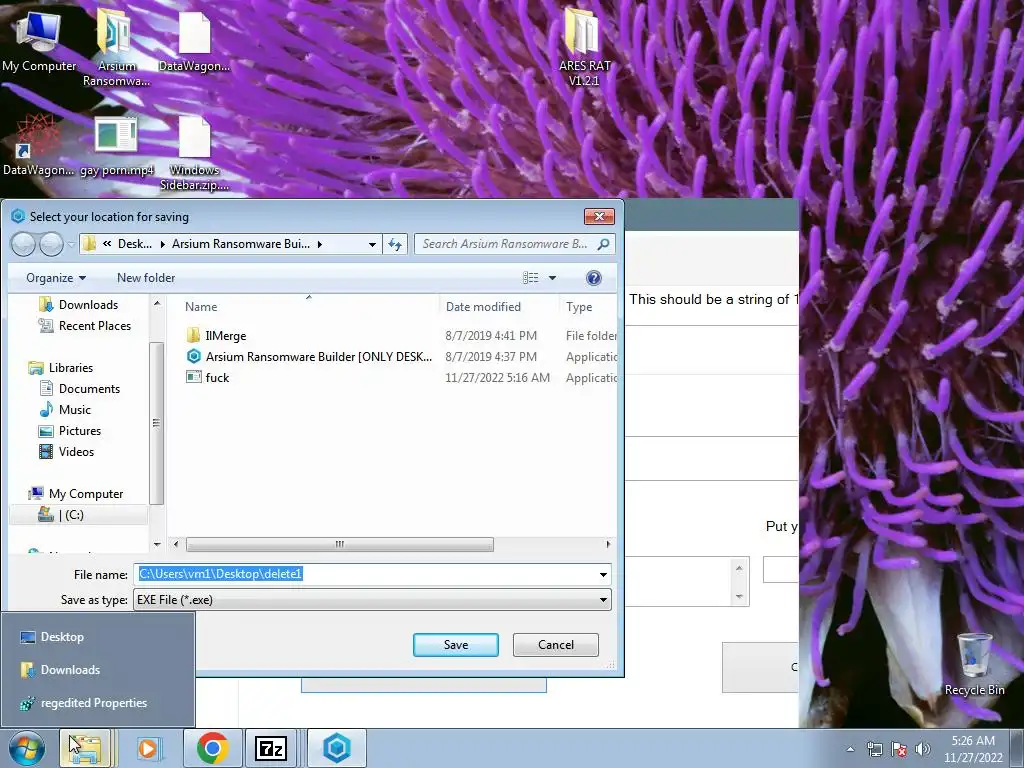Click the Desk... breadcrumb in address bar

point(135,244)
